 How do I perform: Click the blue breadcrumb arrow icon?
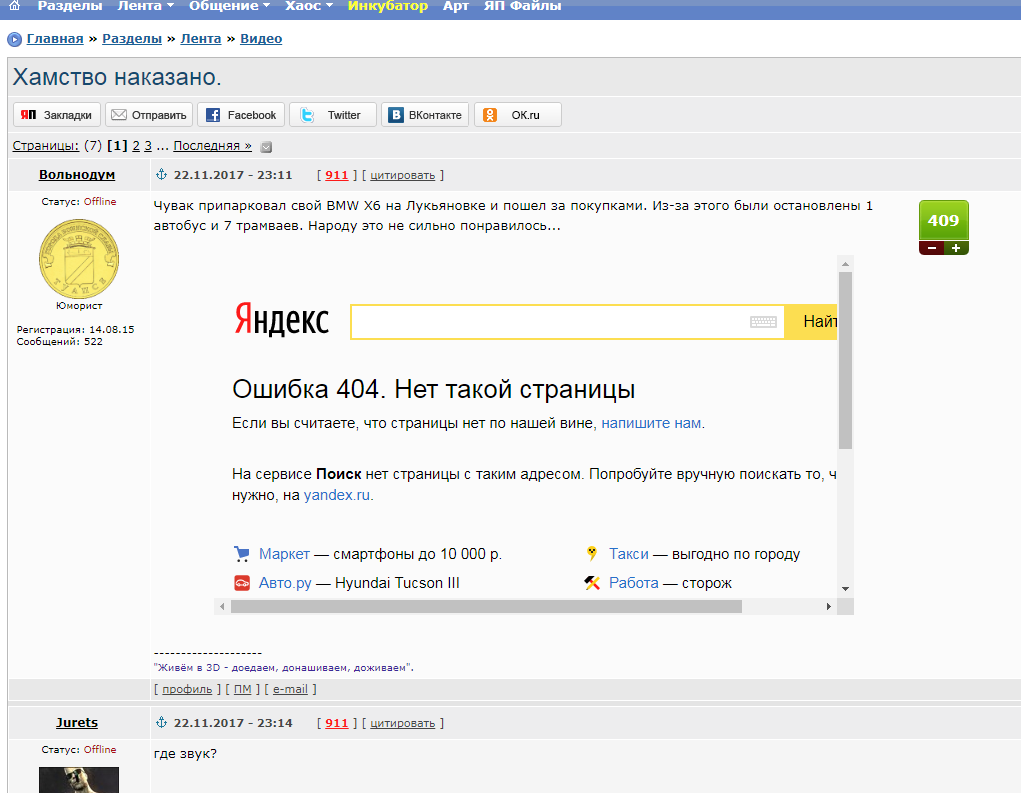(14, 40)
